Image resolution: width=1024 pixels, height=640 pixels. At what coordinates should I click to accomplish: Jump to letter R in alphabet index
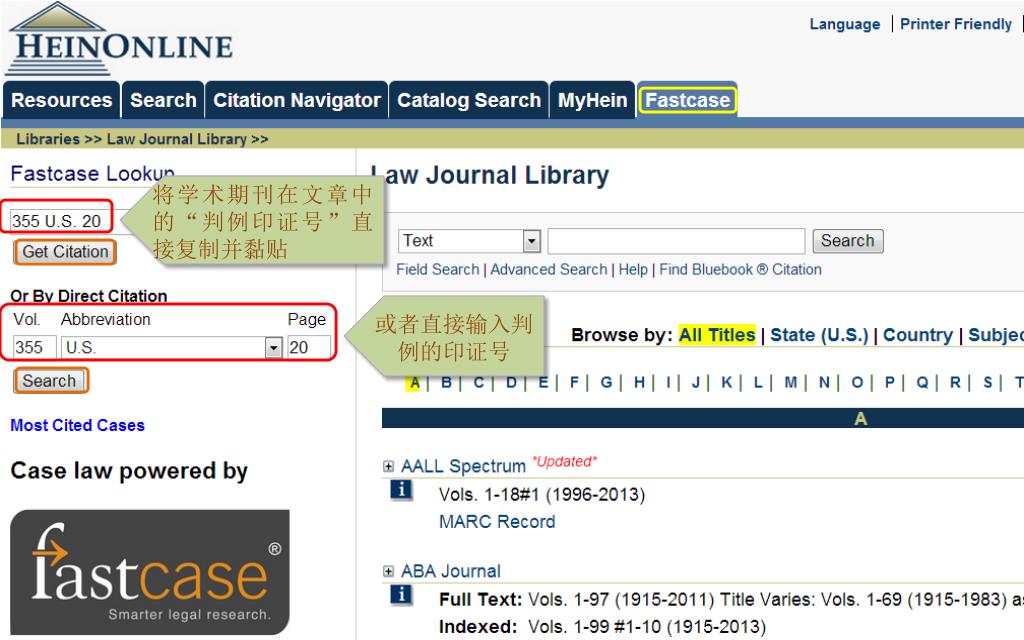coord(955,383)
